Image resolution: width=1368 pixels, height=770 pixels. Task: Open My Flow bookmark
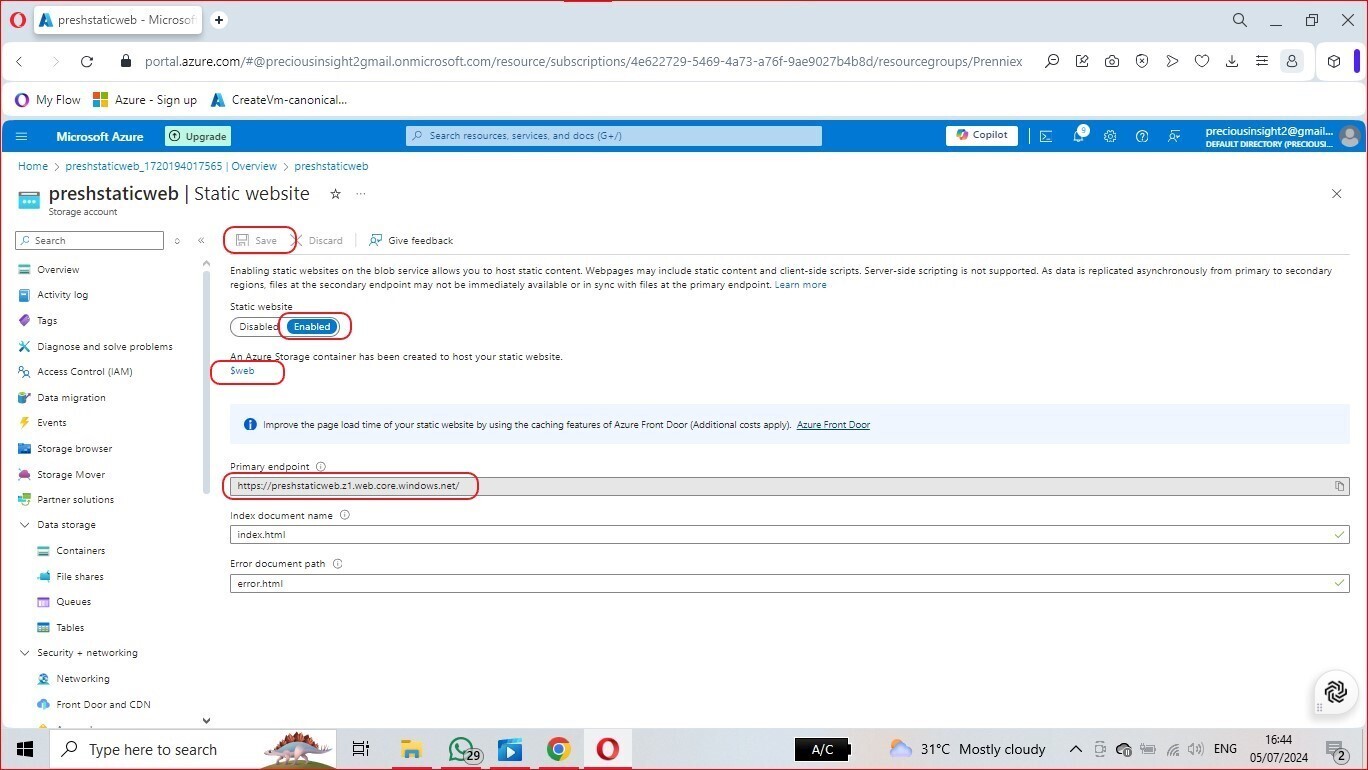pyautogui.click(x=48, y=100)
